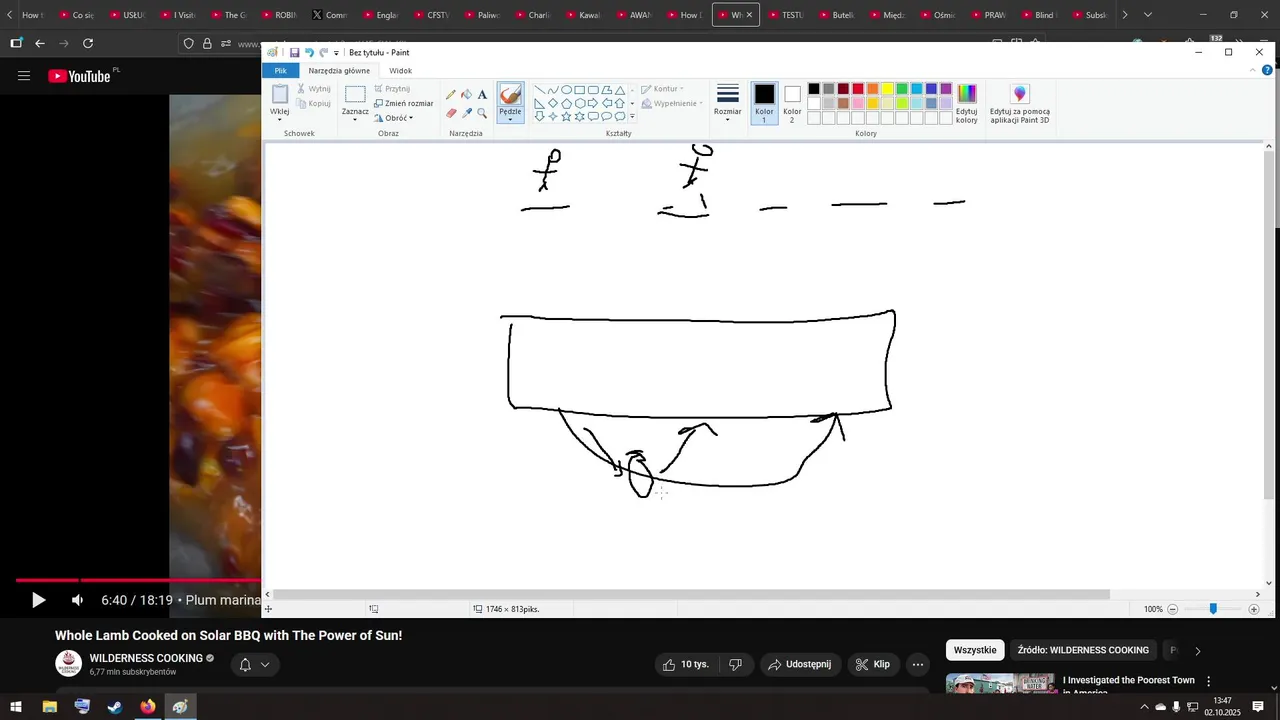The image size is (1280, 720).
Task: Select the Fill with color bucket tool
Action: tap(467, 94)
